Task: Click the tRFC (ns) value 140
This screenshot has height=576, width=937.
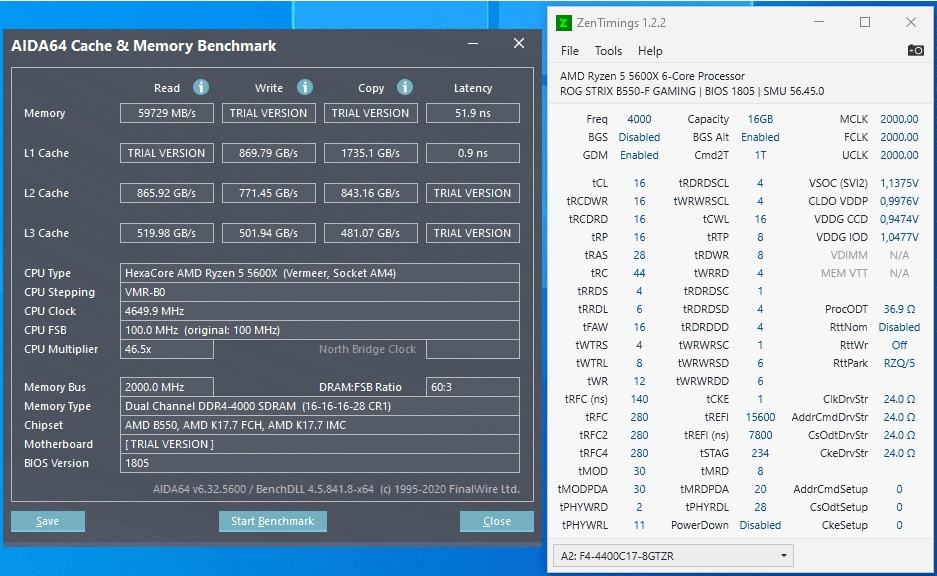Action: coord(639,399)
